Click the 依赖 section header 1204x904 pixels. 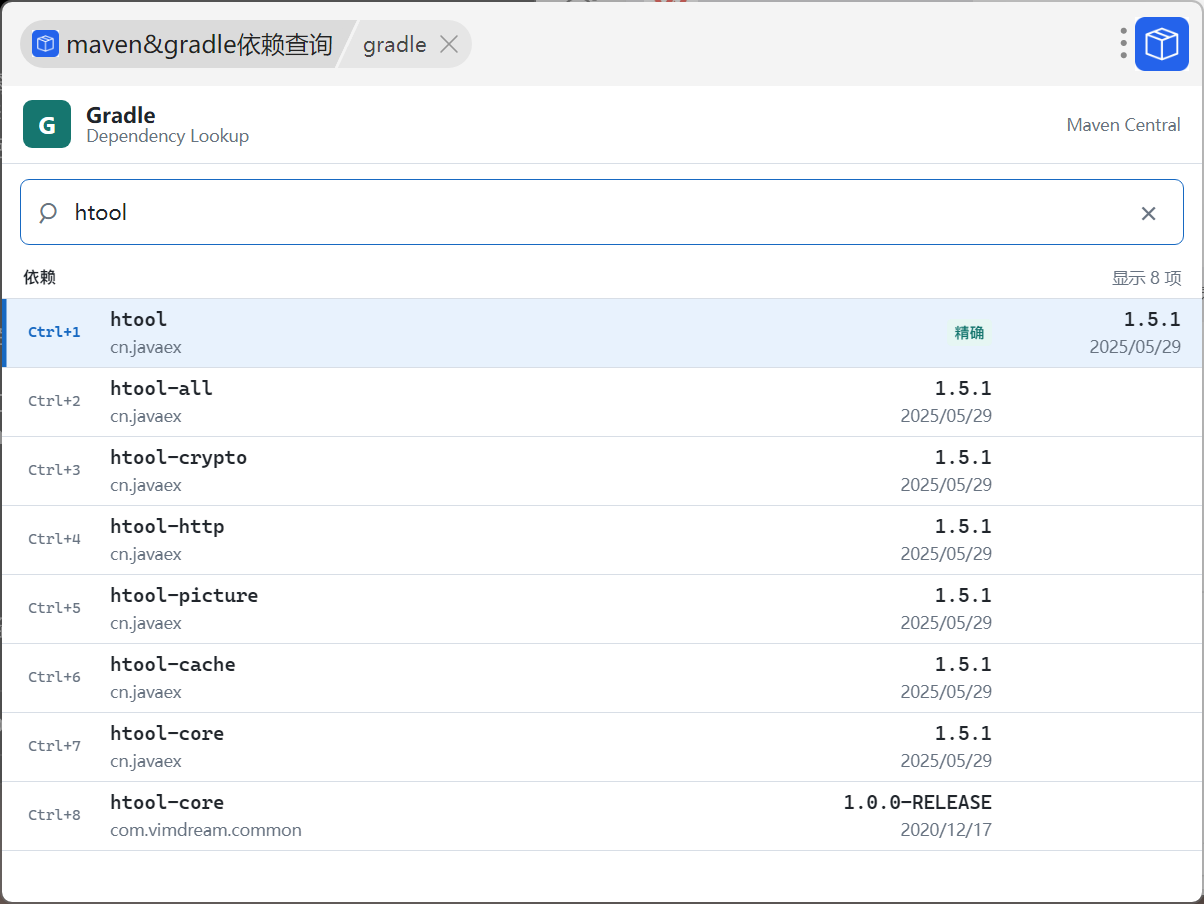(40, 277)
